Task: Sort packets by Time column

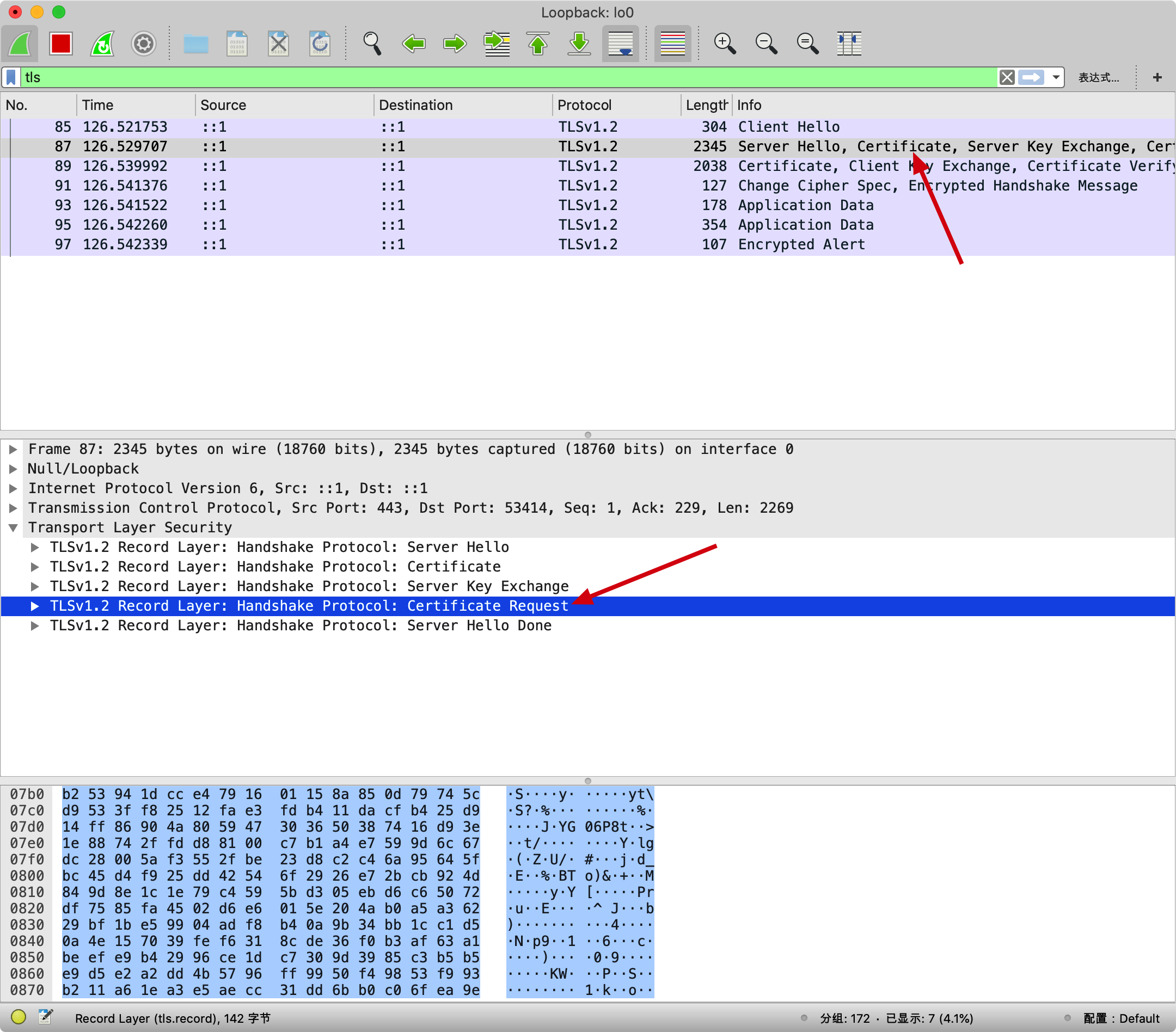Action: click(98, 105)
